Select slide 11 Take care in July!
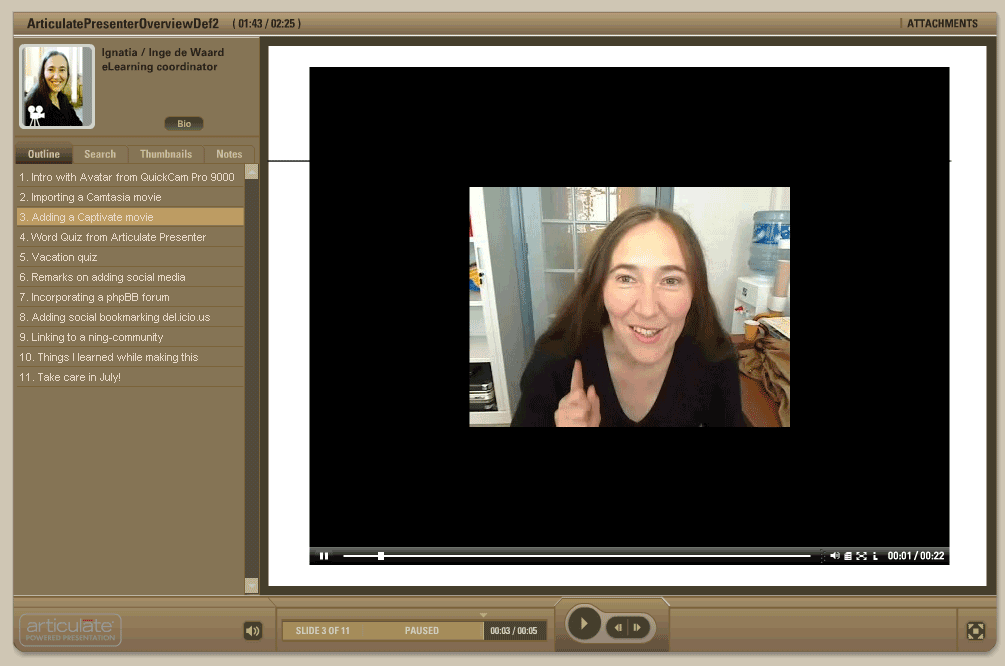The image size is (1005, 666). point(130,377)
